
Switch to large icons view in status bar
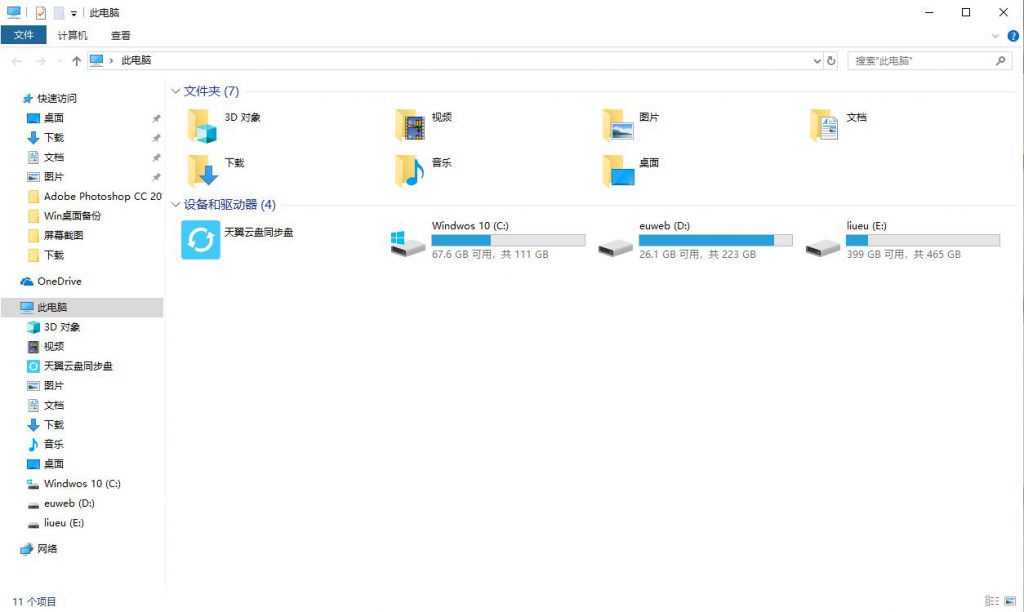point(1010,601)
